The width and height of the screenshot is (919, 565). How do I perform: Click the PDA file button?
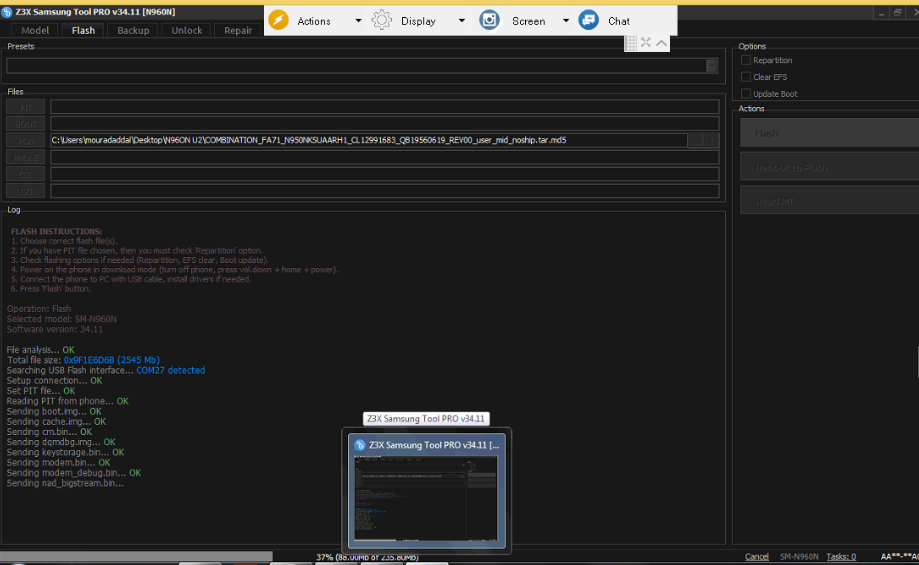(26, 141)
